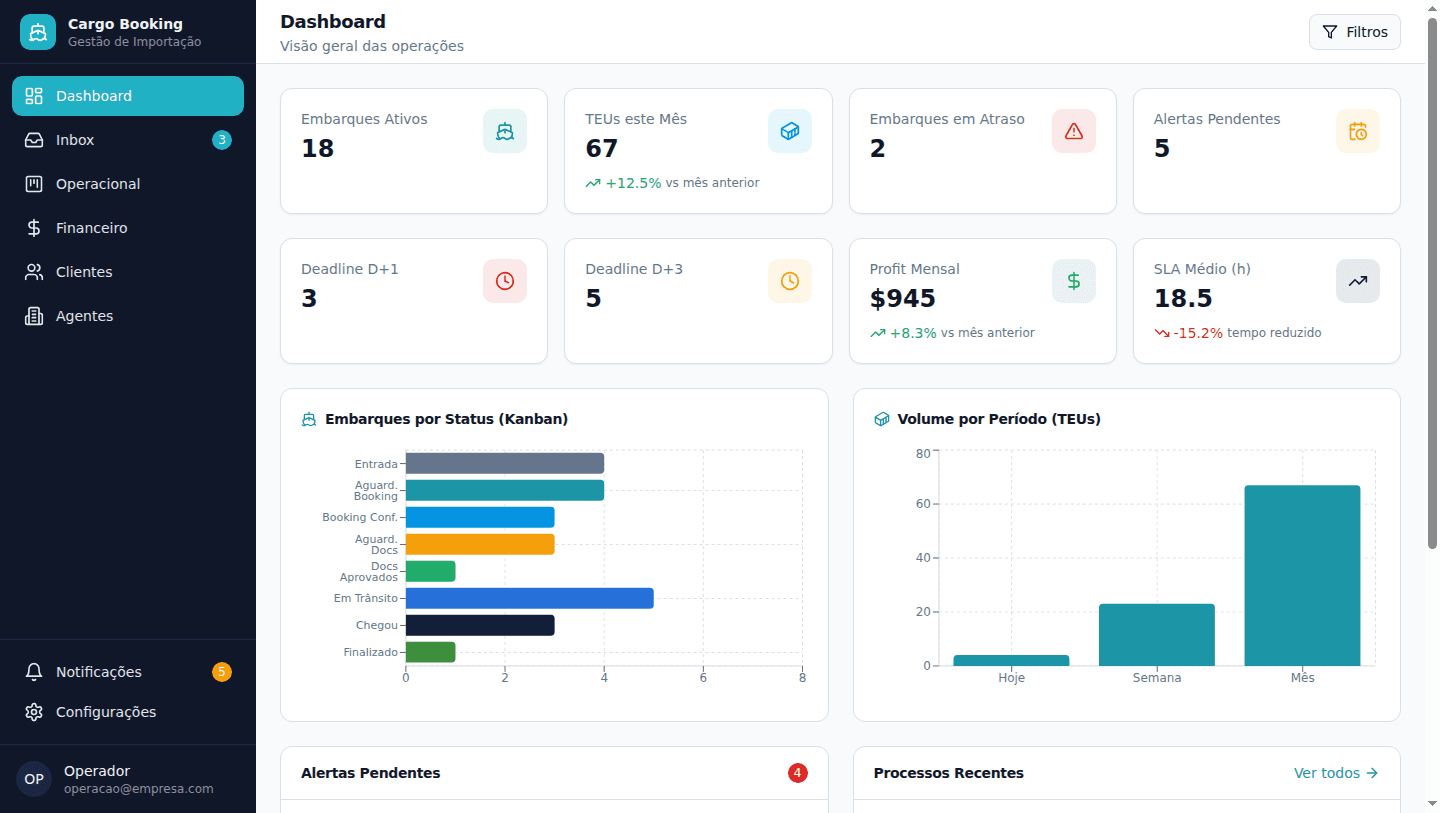Screen dimensions: 1440x813
Task: Click the Inbox badge showing 3
Action: coord(222,140)
